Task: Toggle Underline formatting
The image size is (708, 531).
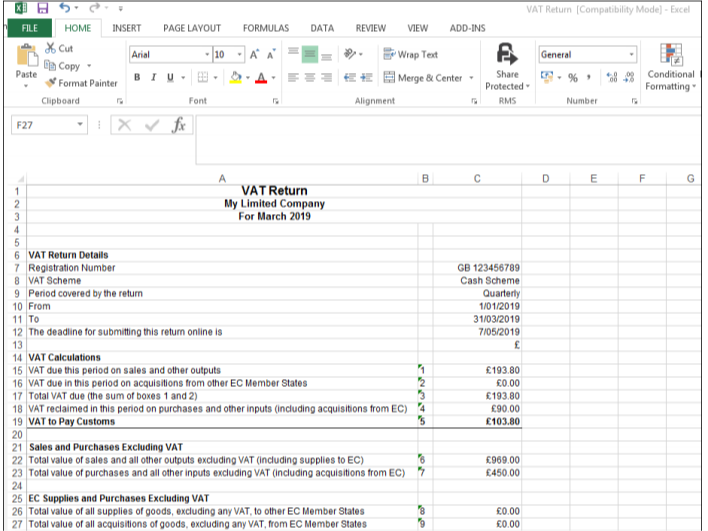Action: coord(170,77)
